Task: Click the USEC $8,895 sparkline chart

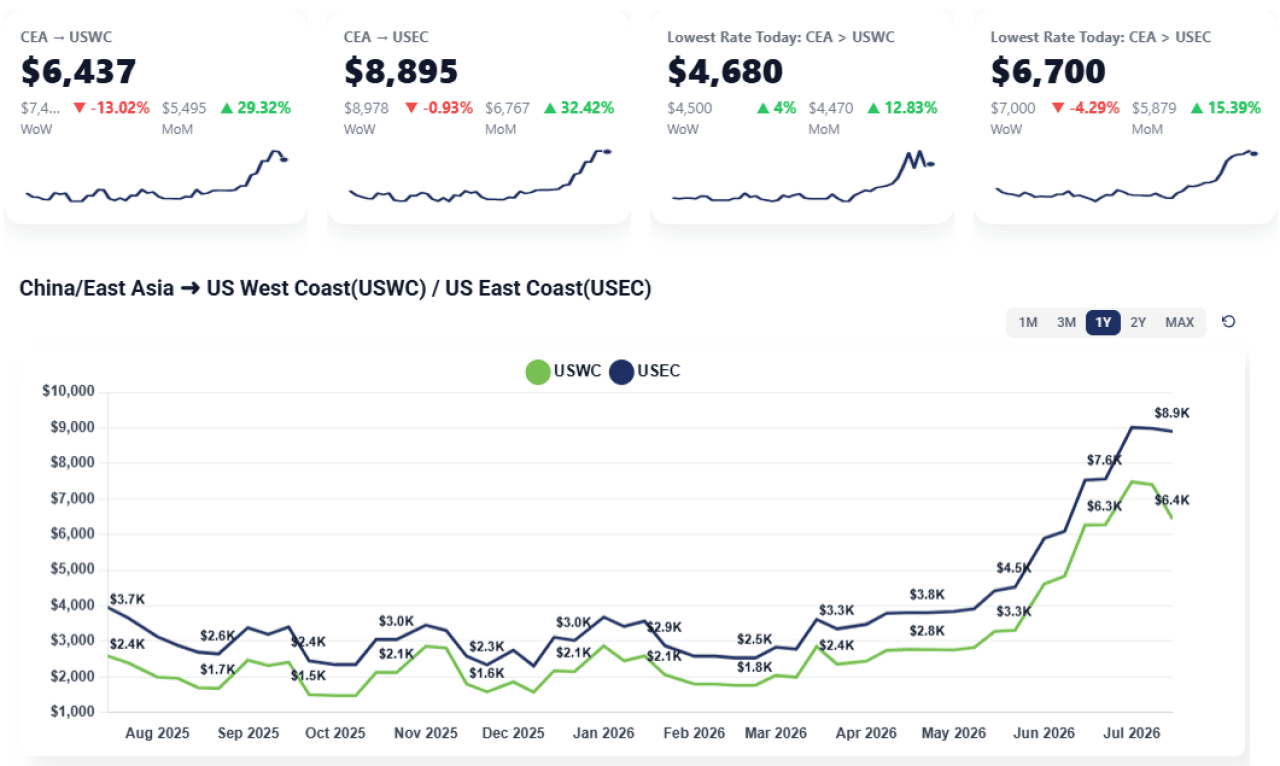Action: [480, 176]
